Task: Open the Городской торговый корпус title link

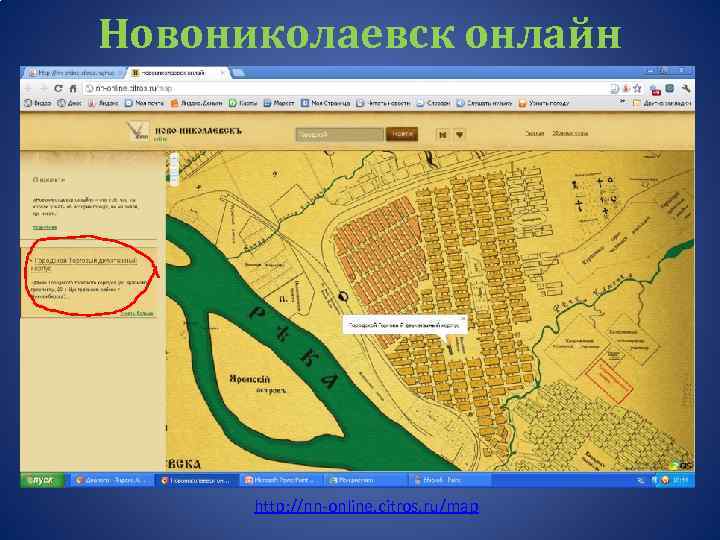Action: point(84,264)
